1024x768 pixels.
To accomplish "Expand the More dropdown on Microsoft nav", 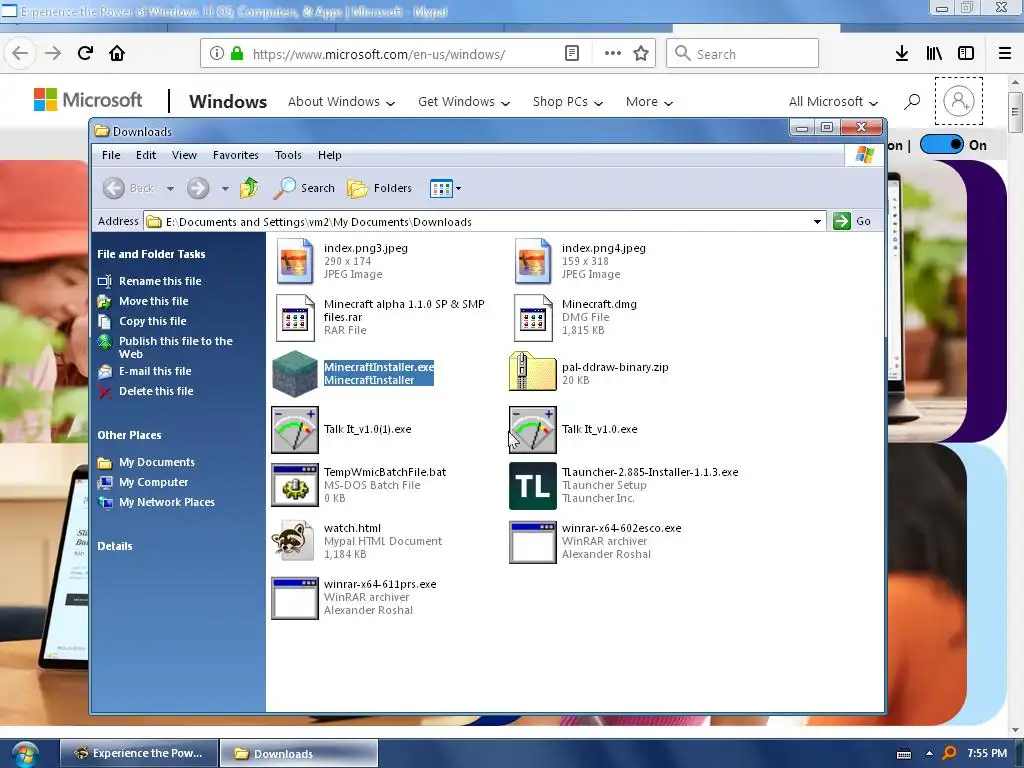I will pos(649,102).
